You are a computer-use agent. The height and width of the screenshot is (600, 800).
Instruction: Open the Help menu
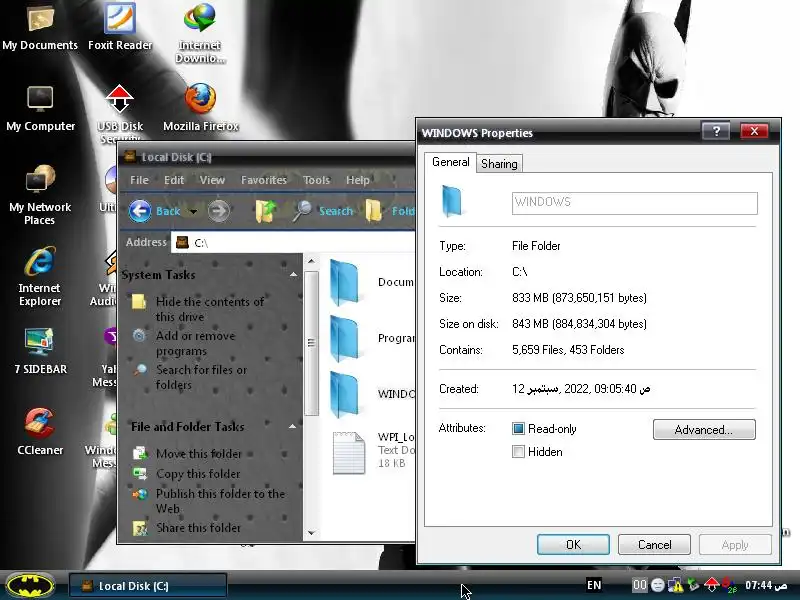coord(358,180)
